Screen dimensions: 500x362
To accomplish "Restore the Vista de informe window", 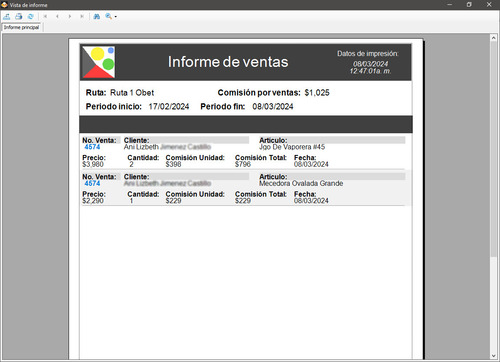I will (469, 5).
